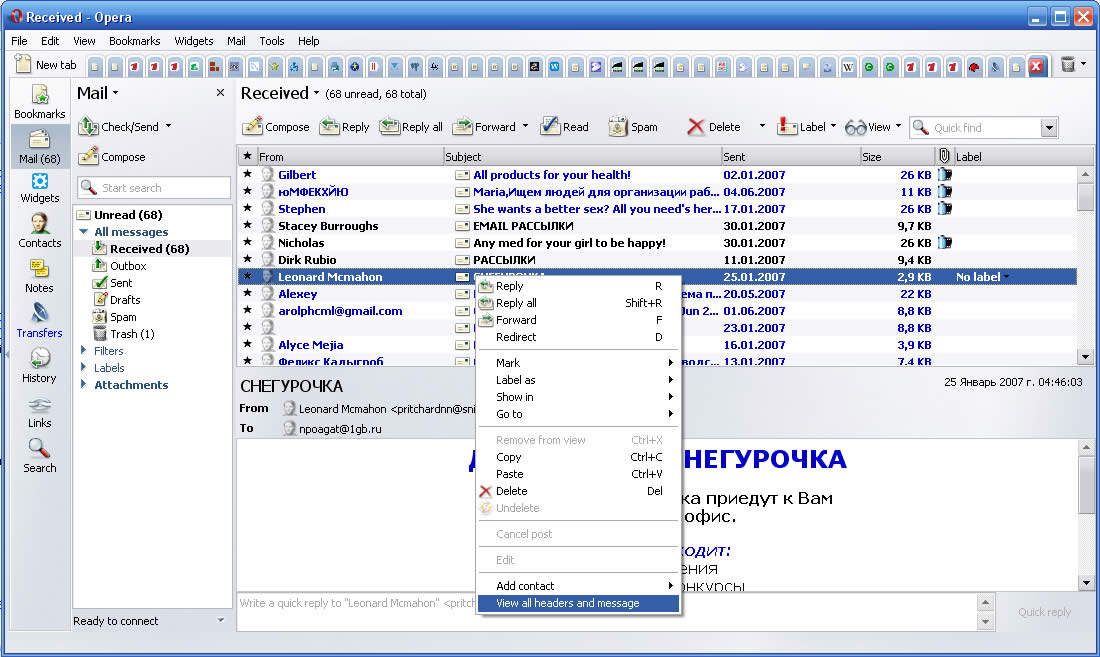Image resolution: width=1100 pixels, height=657 pixels.
Task: Mark message as Read in toolbar
Action: (564, 127)
